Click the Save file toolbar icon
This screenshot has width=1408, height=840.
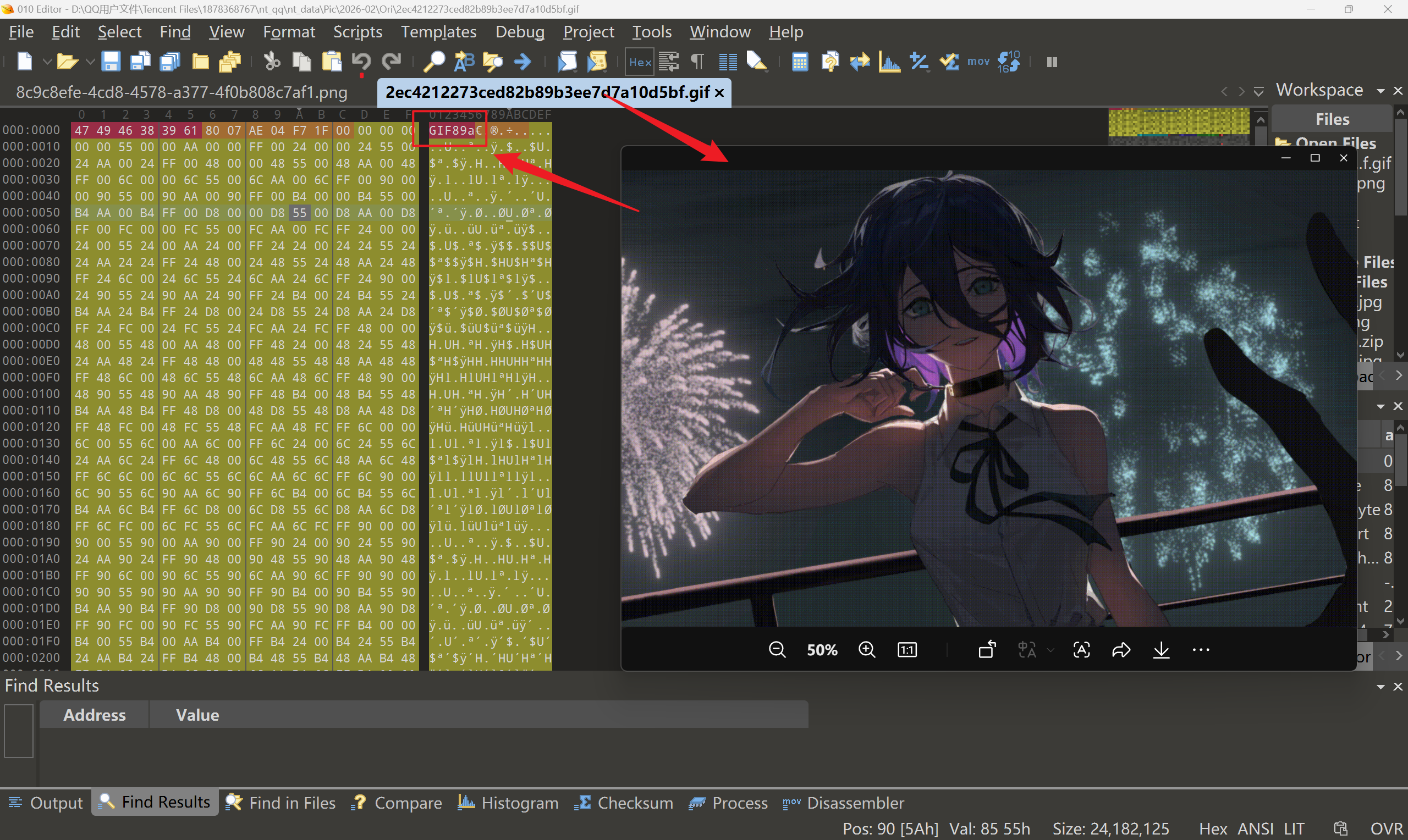point(111,62)
